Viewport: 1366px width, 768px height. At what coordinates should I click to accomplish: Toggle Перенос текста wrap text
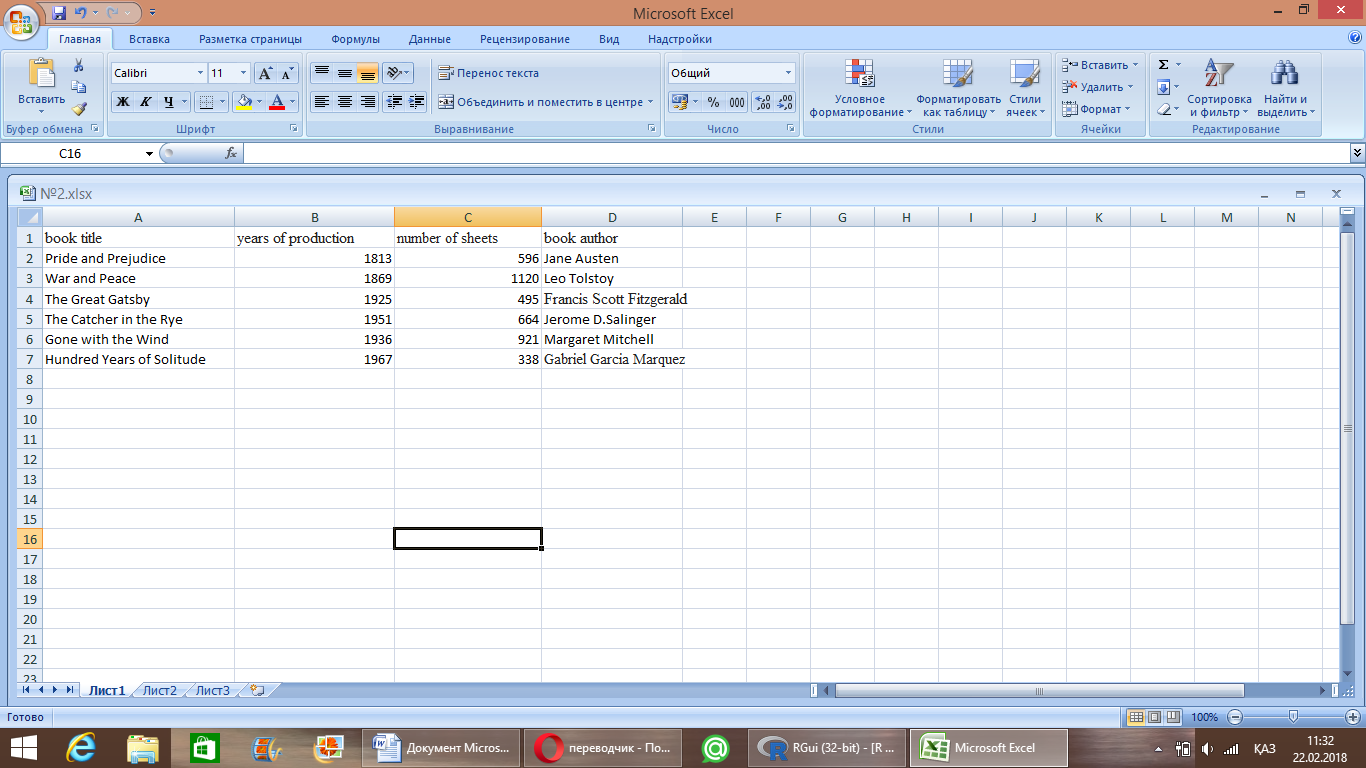[489, 73]
